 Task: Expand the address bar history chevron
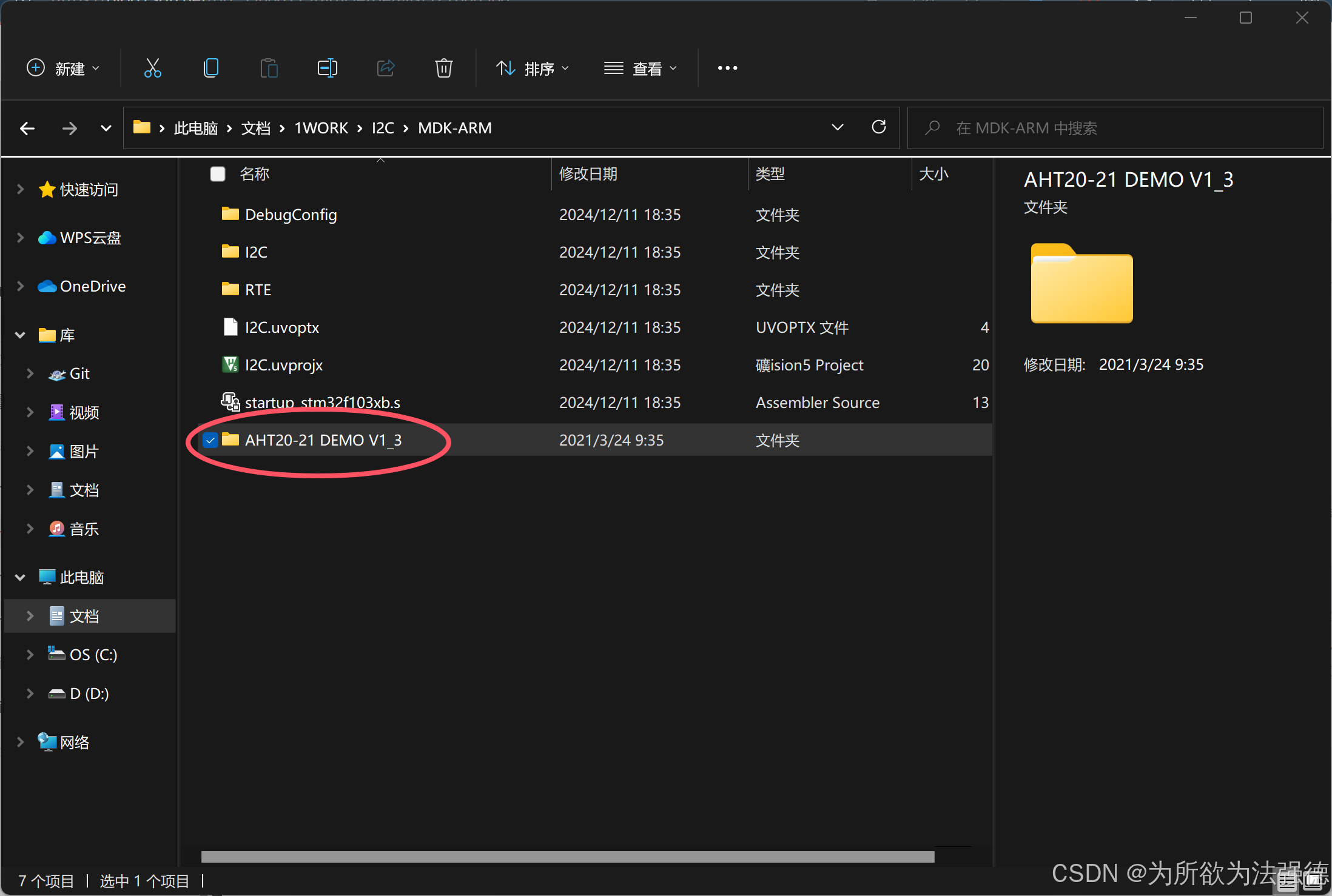tap(837, 127)
